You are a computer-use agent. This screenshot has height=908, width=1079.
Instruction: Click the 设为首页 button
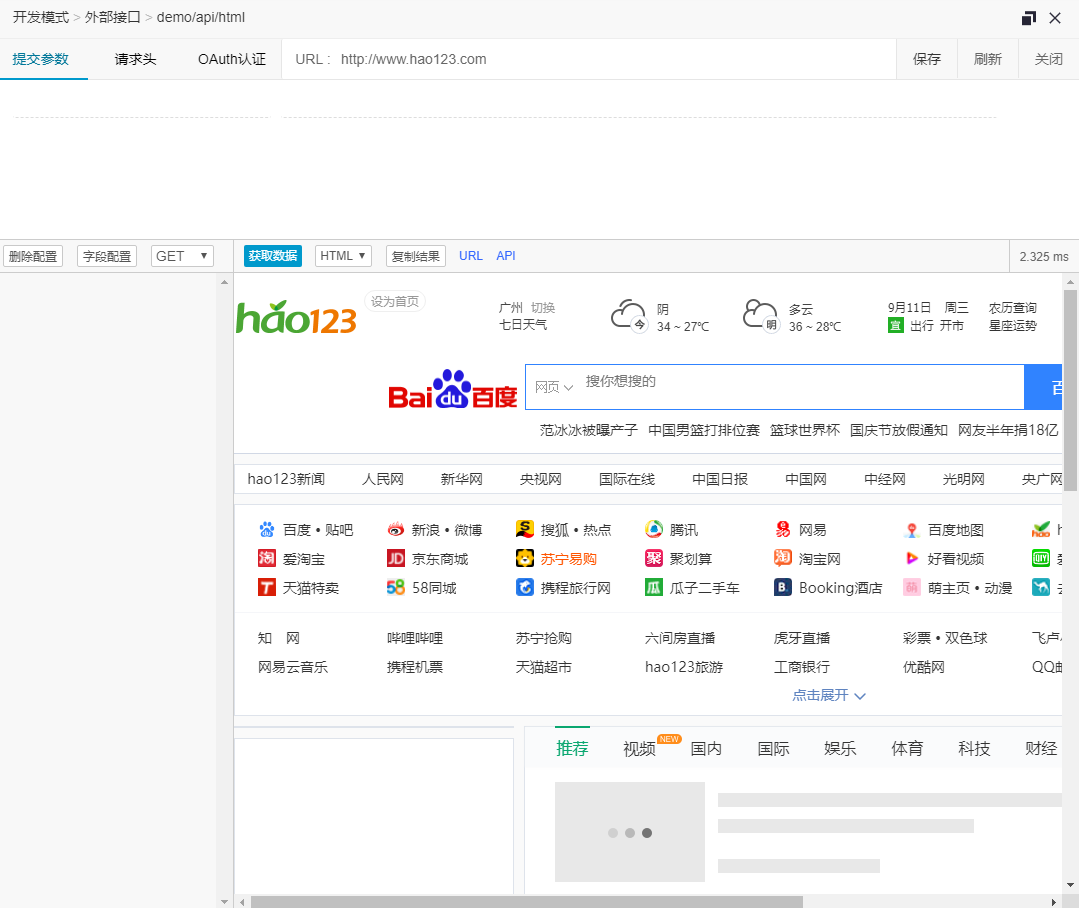[395, 301]
